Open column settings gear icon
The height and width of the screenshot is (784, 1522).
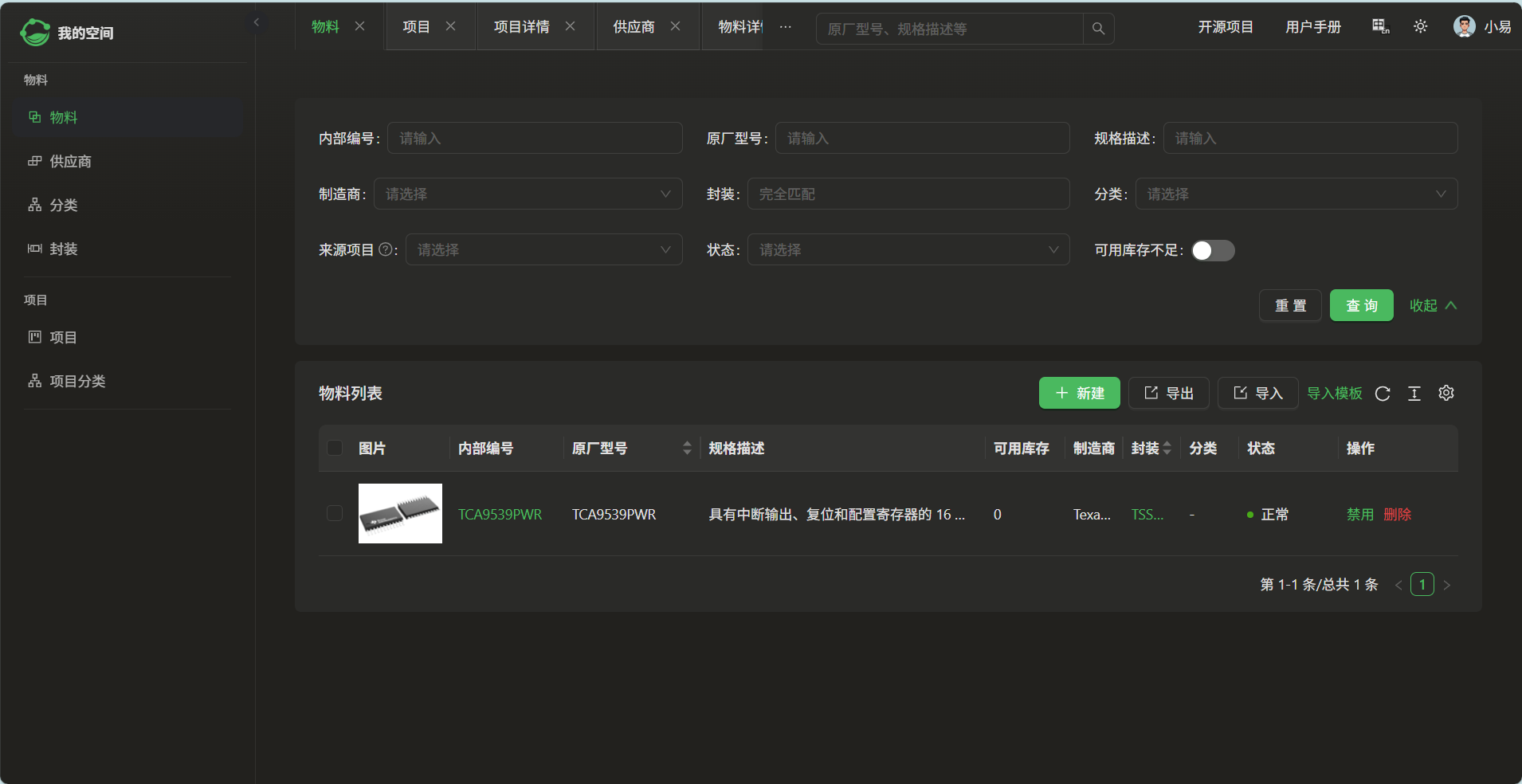(1446, 394)
